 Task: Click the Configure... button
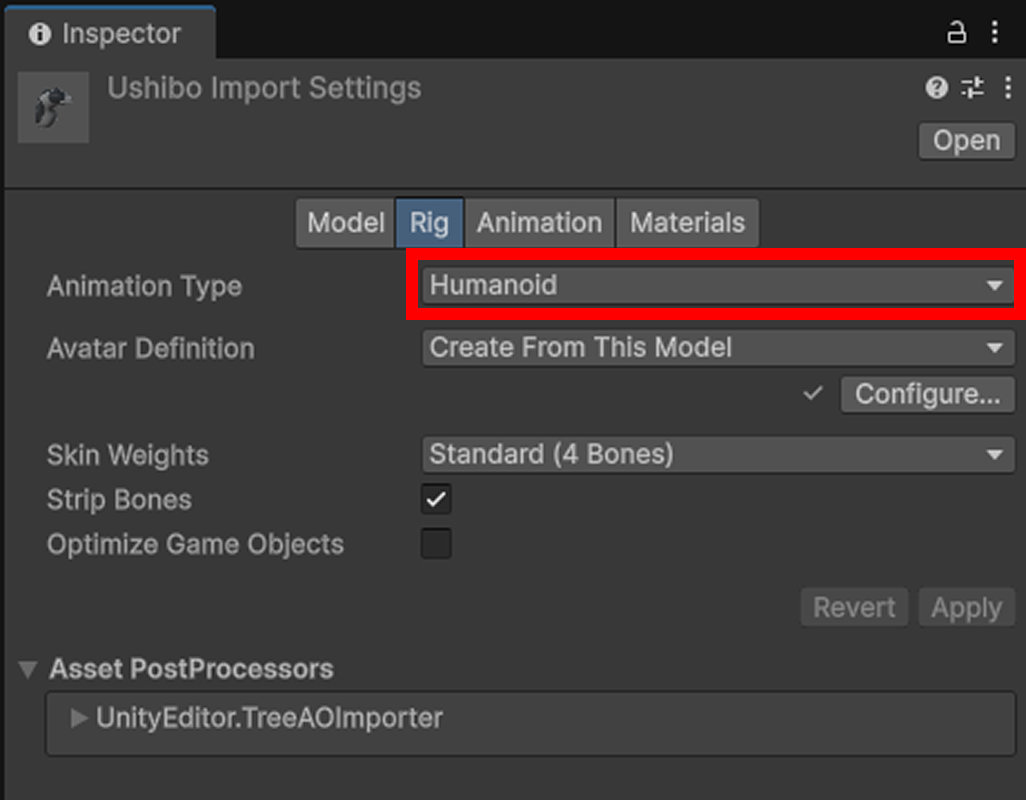[x=927, y=394]
